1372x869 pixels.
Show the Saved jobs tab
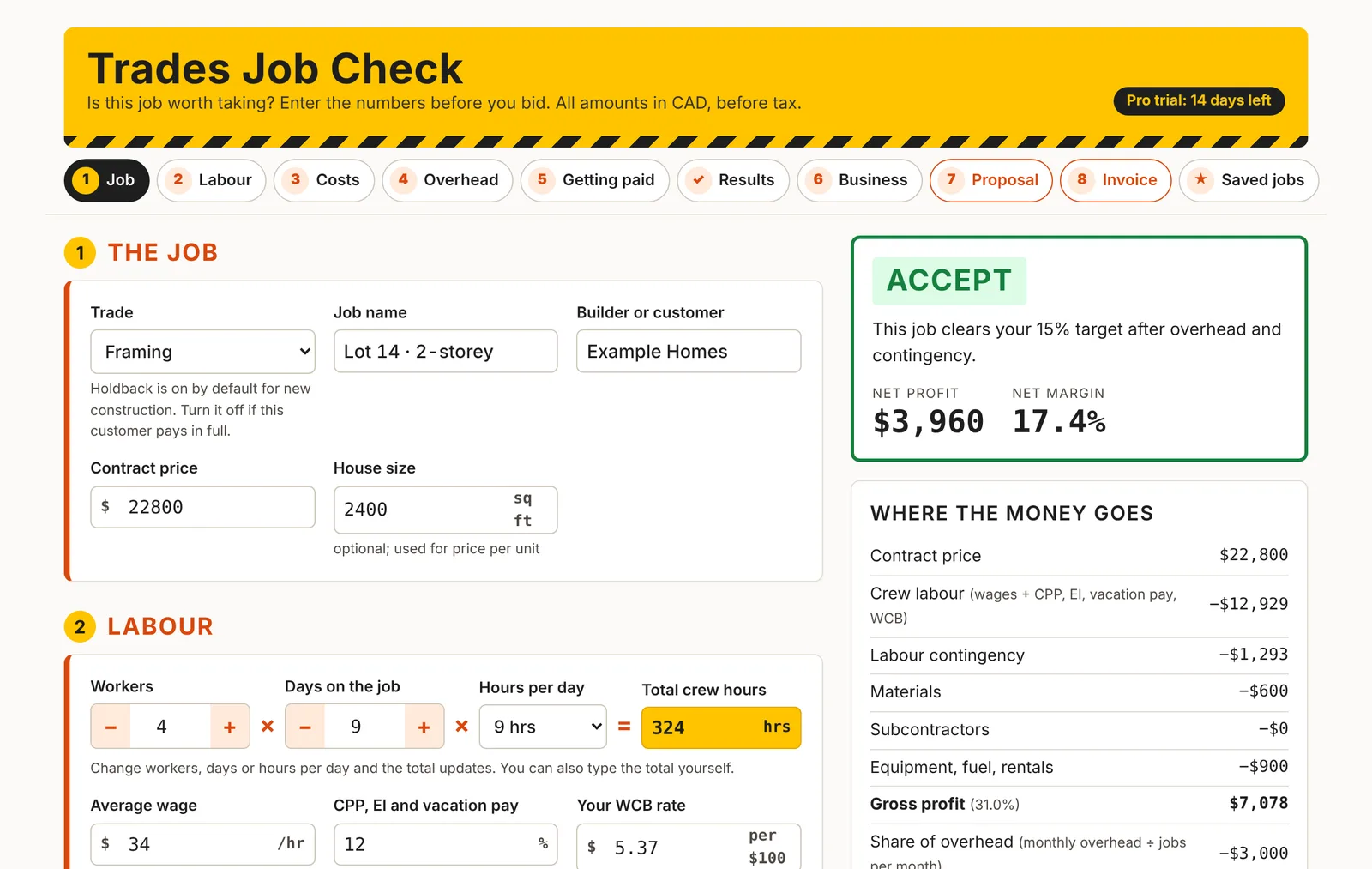[1249, 180]
